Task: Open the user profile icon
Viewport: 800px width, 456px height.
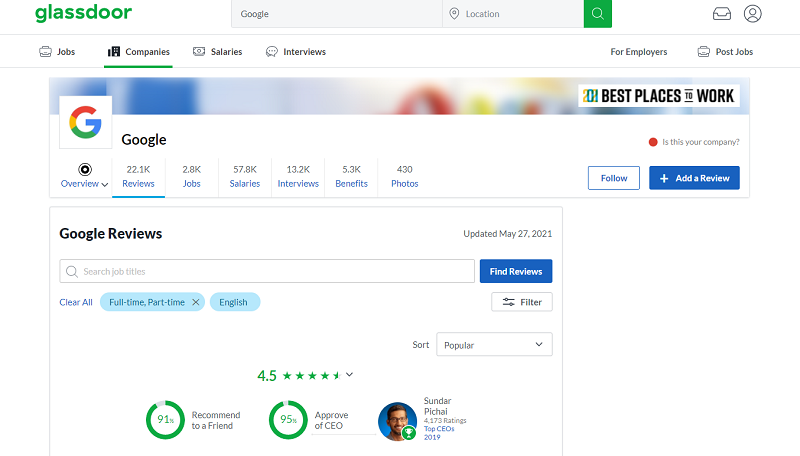Action: (752, 14)
